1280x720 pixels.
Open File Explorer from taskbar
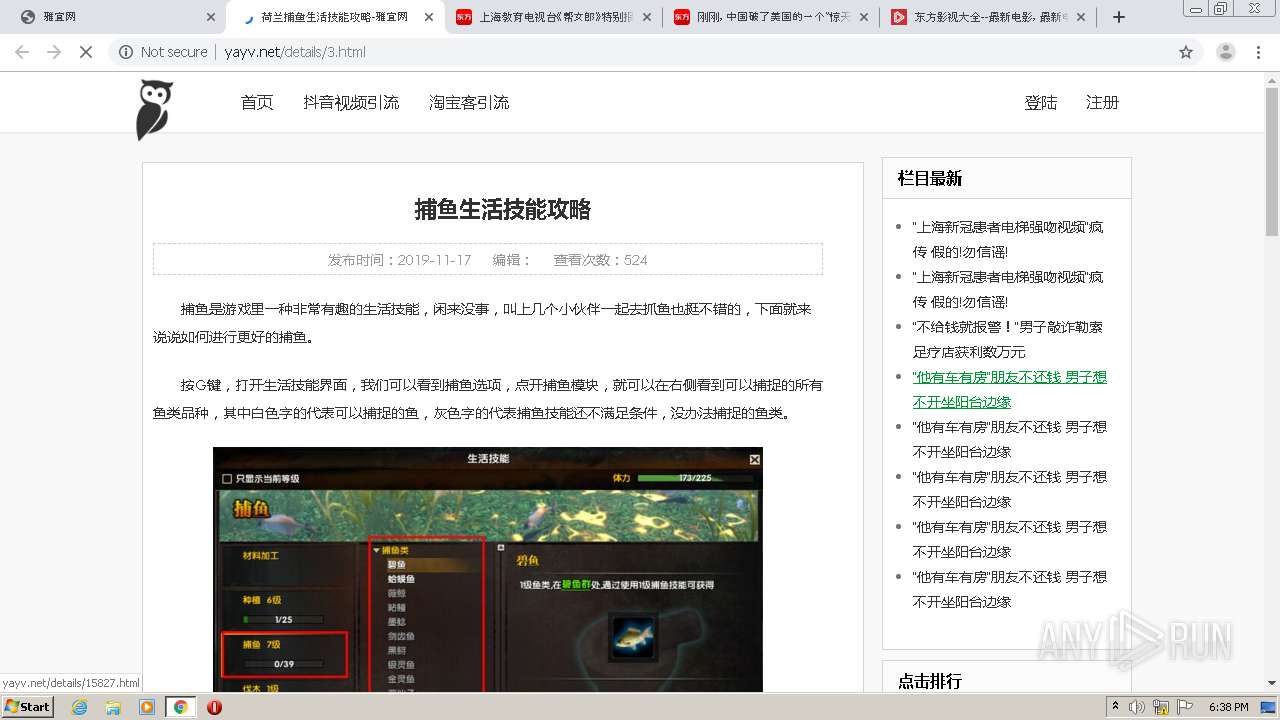pyautogui.click(x=113, y=707)
